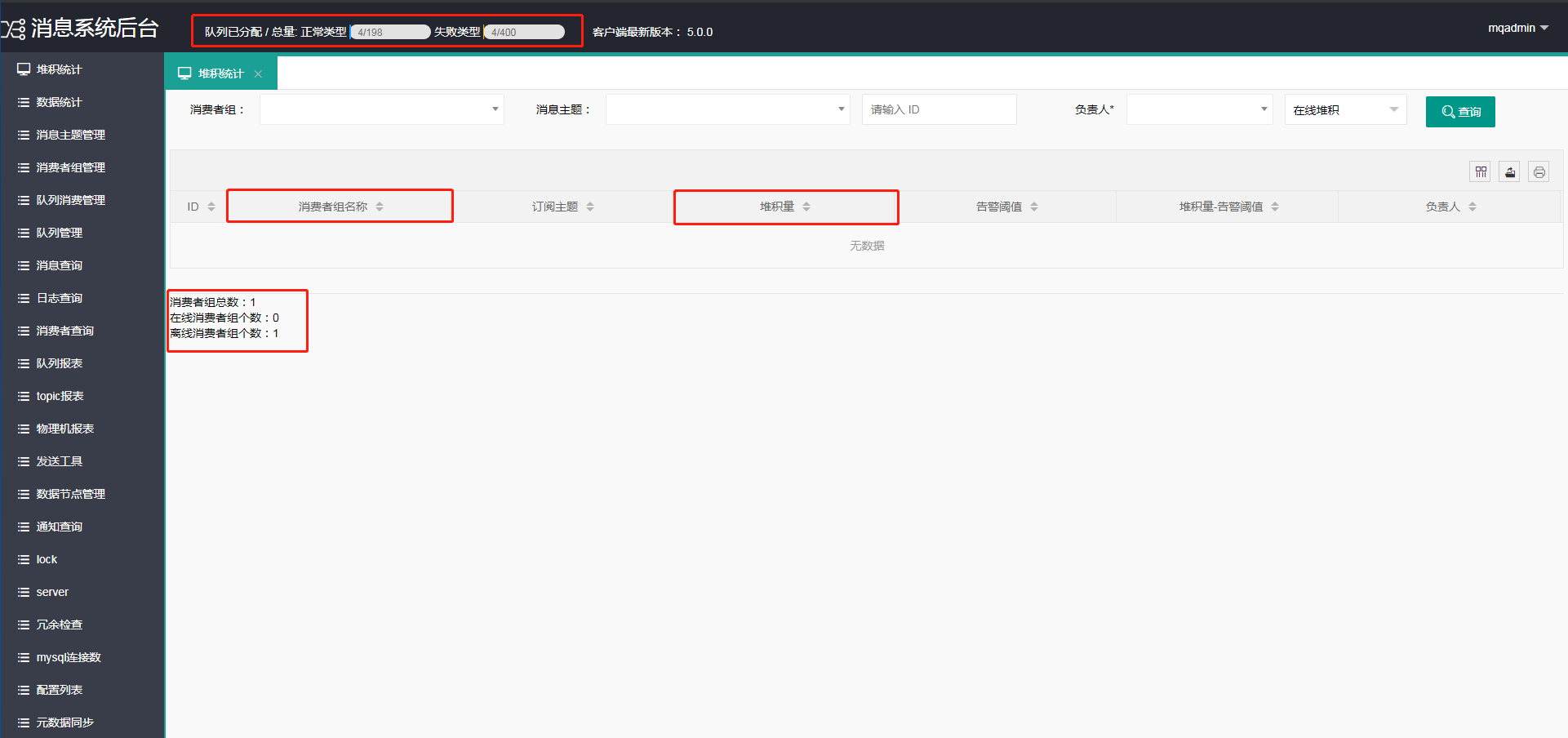Viewport: 1568px width, 738px height.
Task: Open 队列消费管理 in the sidebar
Action: pyautogui.click(x=82, y=200)
